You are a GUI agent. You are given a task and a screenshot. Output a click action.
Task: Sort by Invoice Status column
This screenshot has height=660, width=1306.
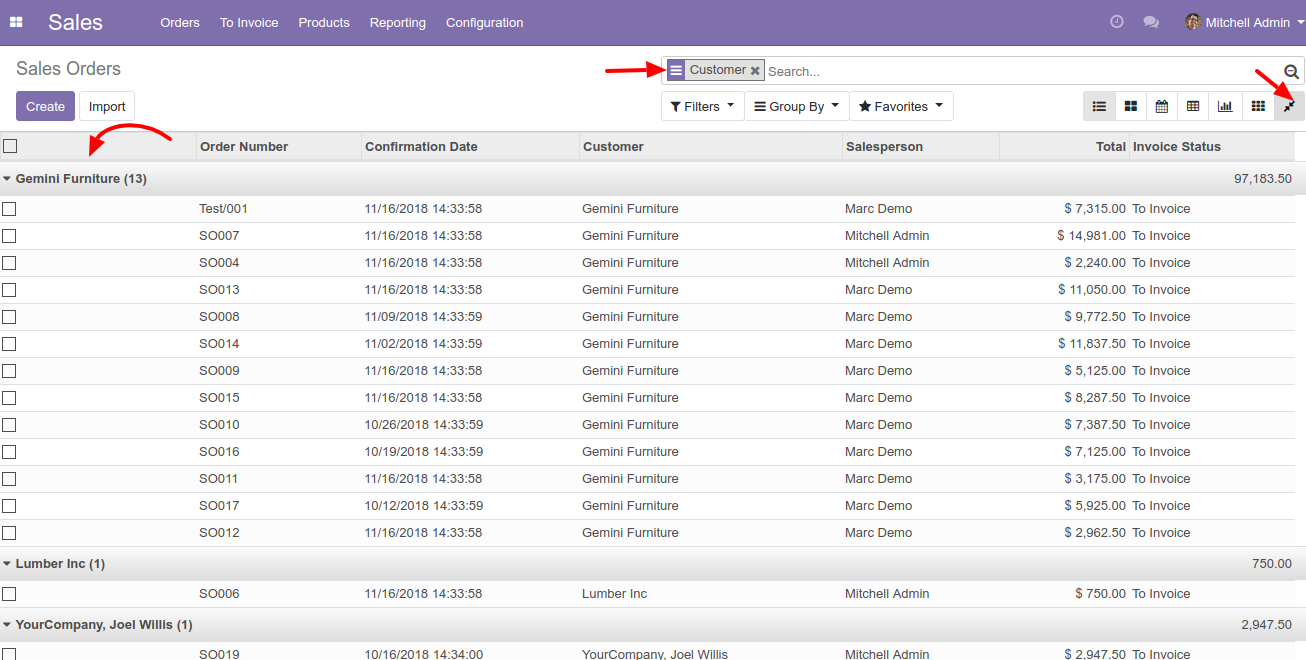(1212, 146)
